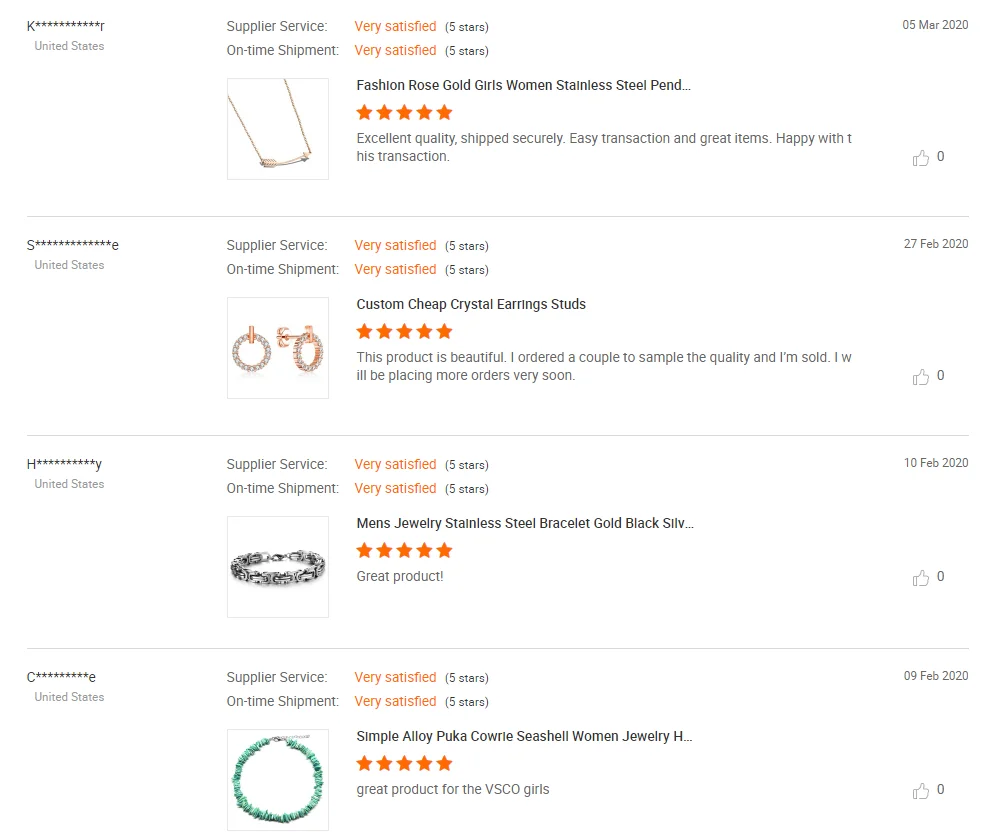View the crystal earrings studs image

click(278, 348)
